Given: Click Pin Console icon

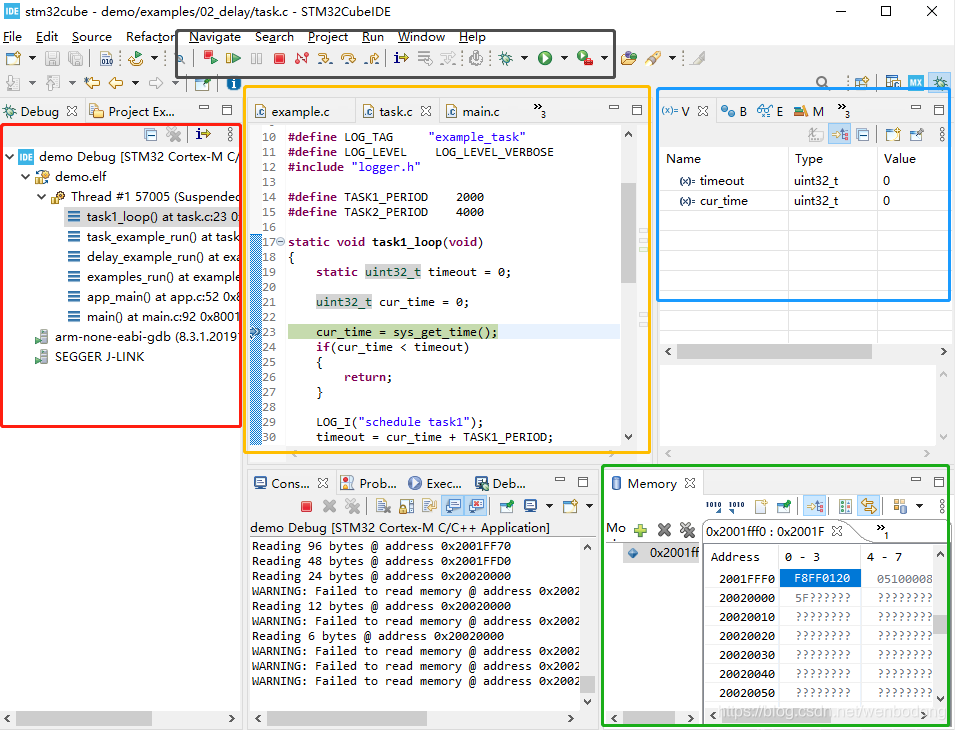Looking at the screenshot, I should [x=506, y=506].
